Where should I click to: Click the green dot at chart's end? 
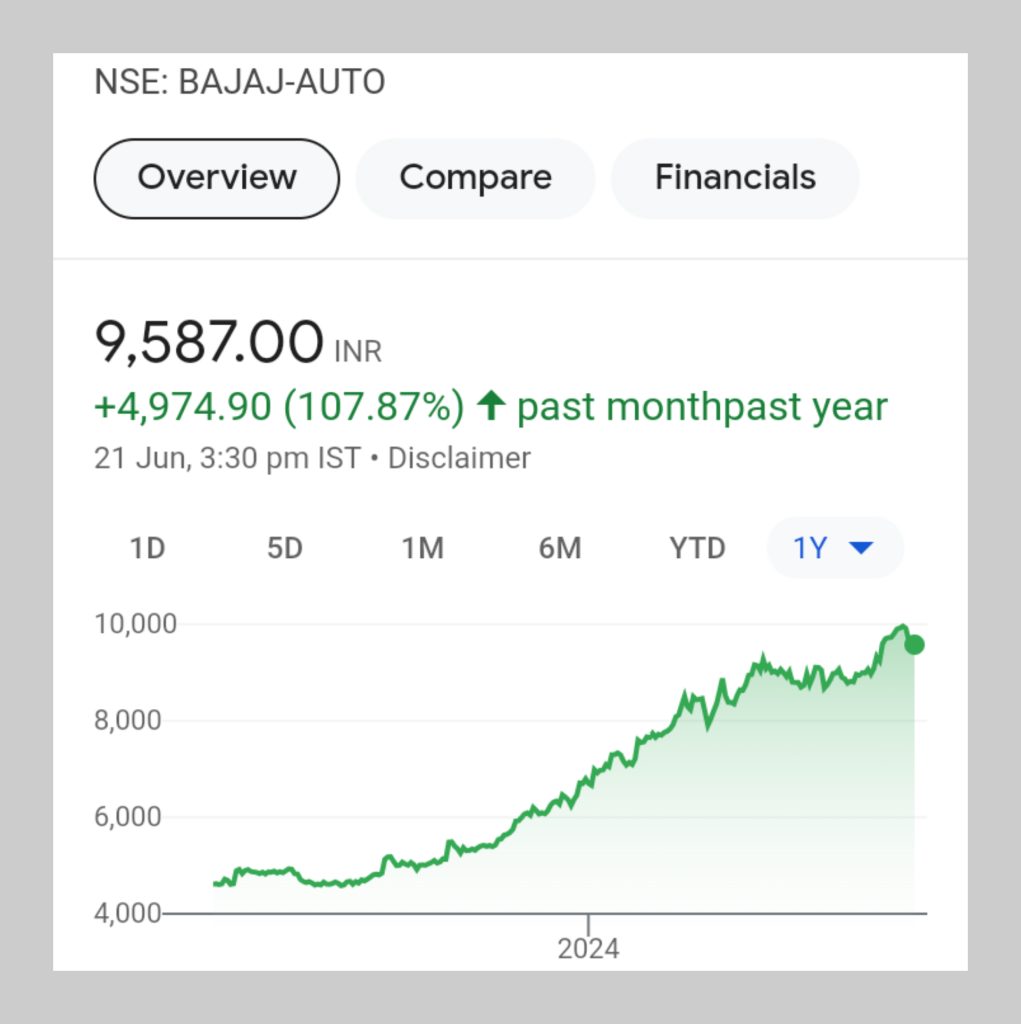tap(914, 645)
